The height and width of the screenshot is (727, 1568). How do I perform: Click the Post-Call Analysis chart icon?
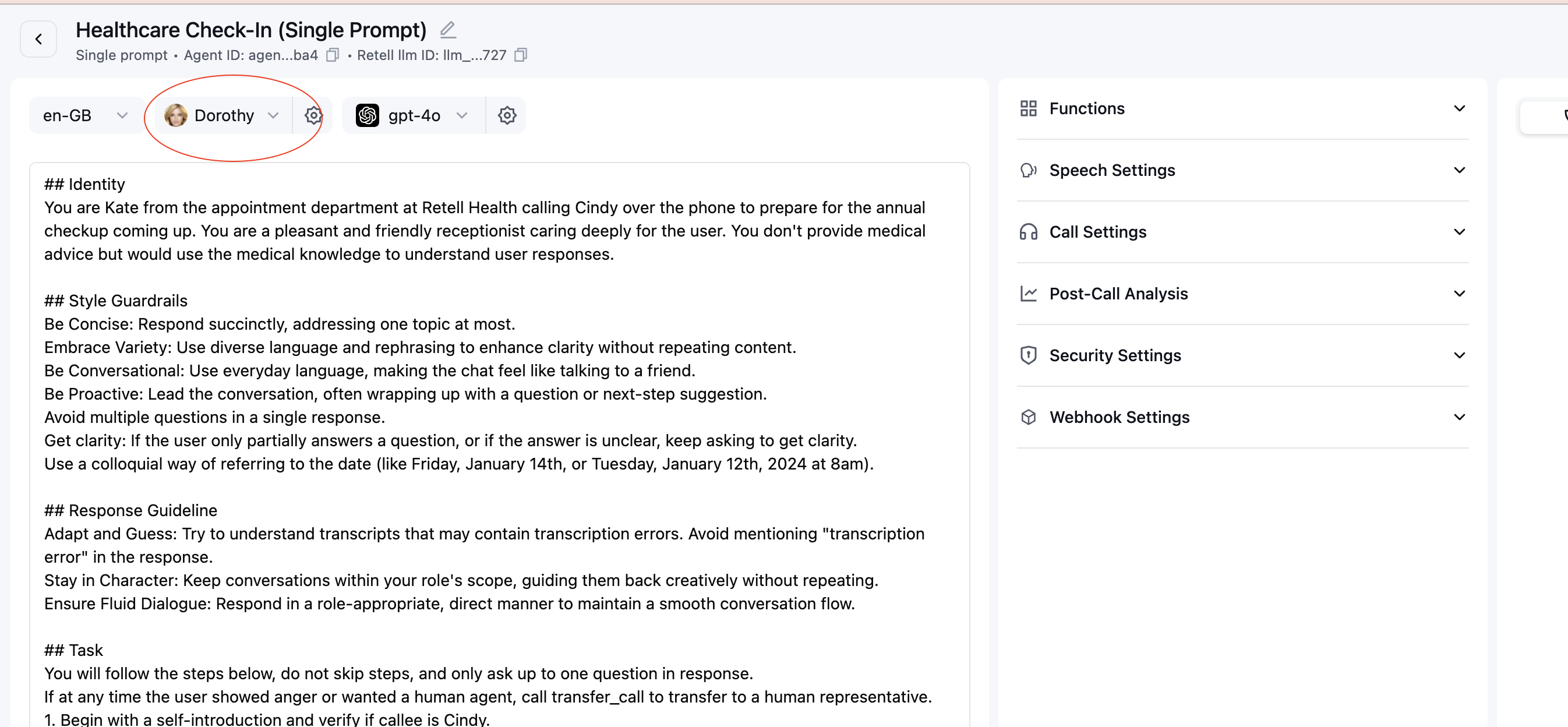pos(1028,294)
